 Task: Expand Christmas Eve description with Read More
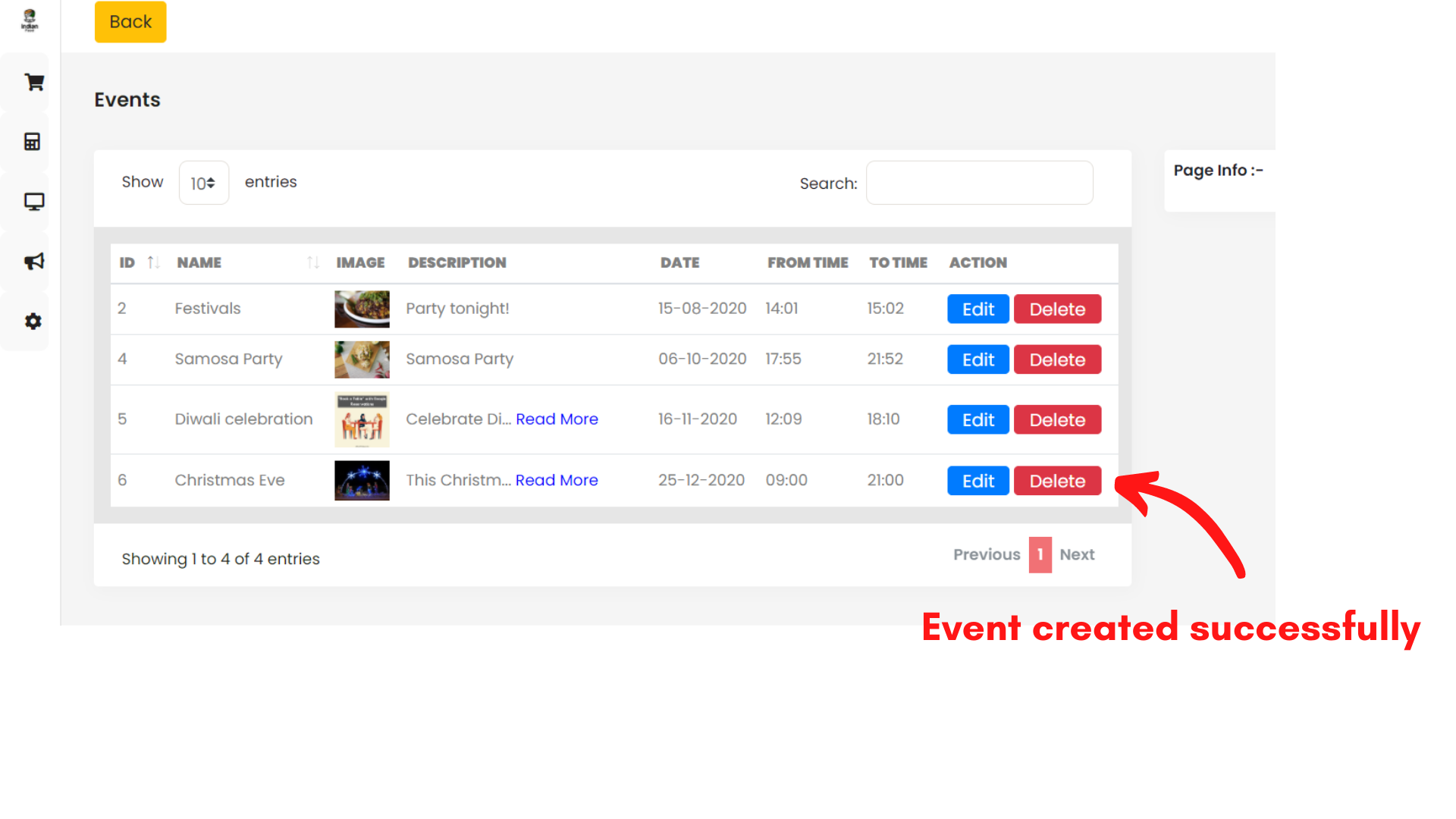(556, 480)
